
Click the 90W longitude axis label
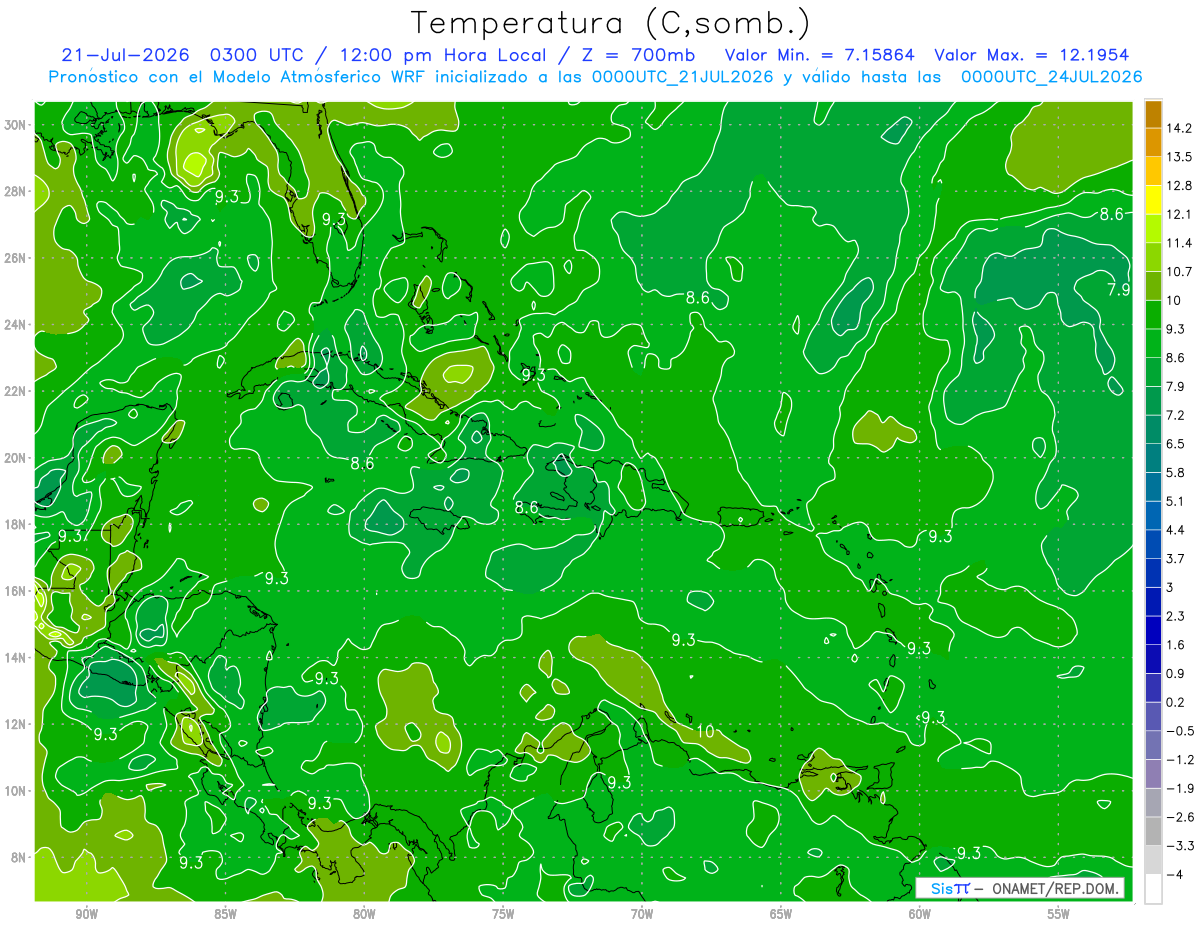(86, 915)
